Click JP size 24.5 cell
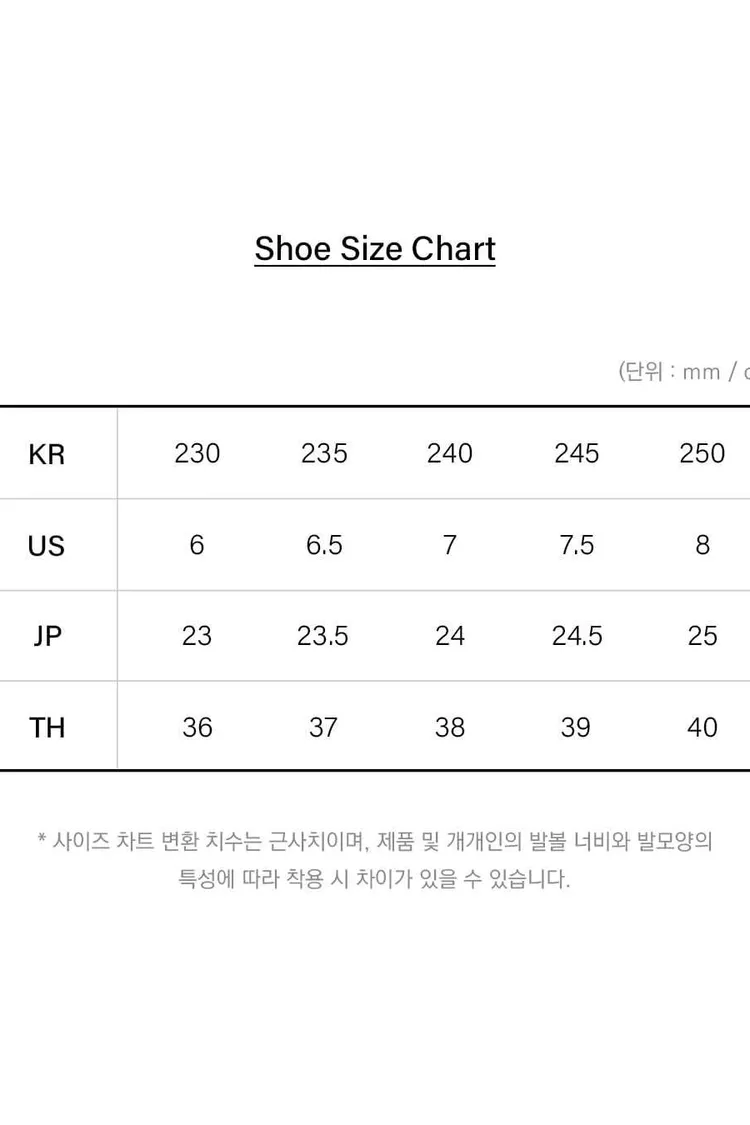Image resolution: width=750 pixels, height=1125 pixels. pyautogui.click(x=576, y=636)
